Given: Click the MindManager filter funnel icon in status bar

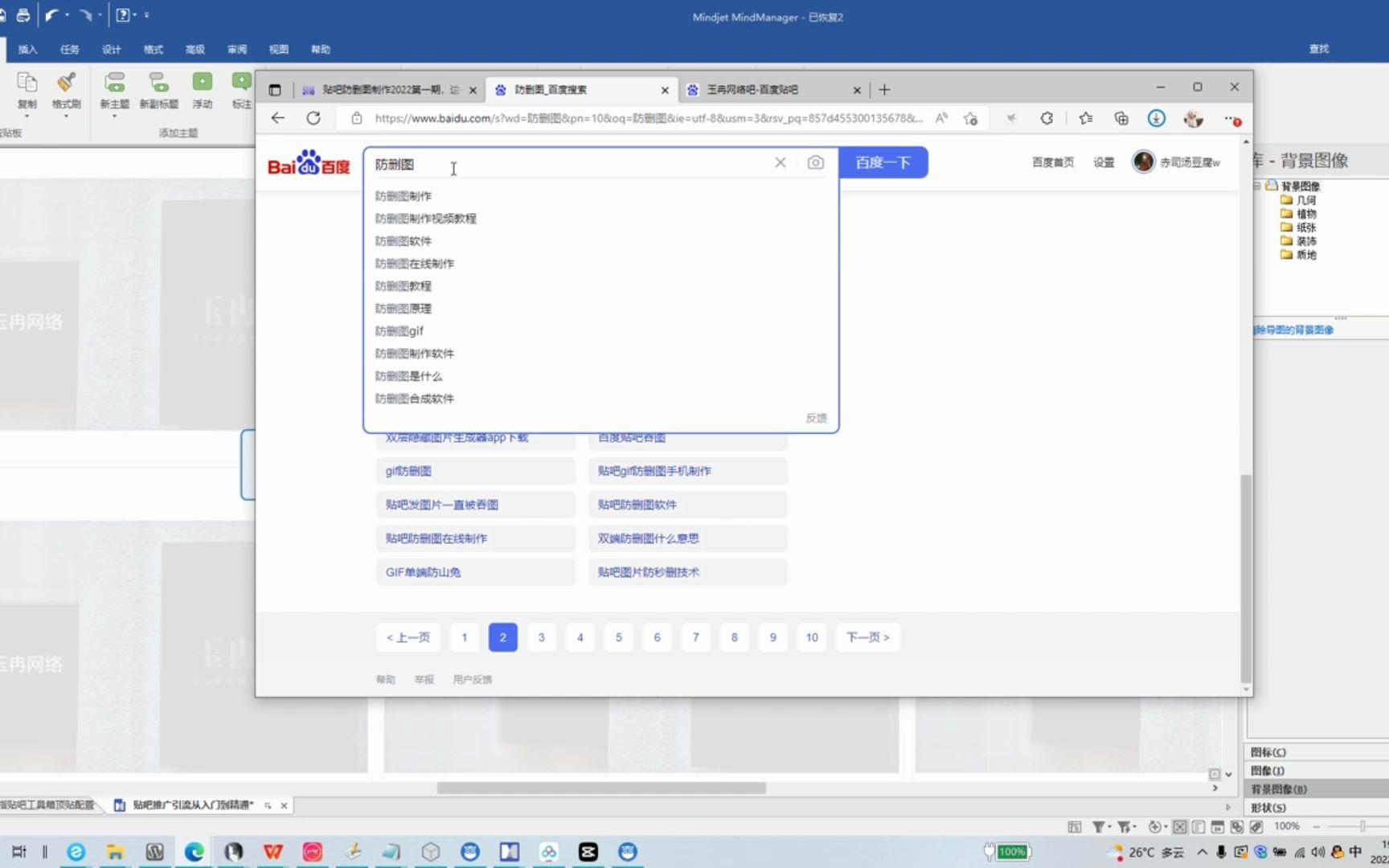Looking at the screenshot, I should point(1098,826).
